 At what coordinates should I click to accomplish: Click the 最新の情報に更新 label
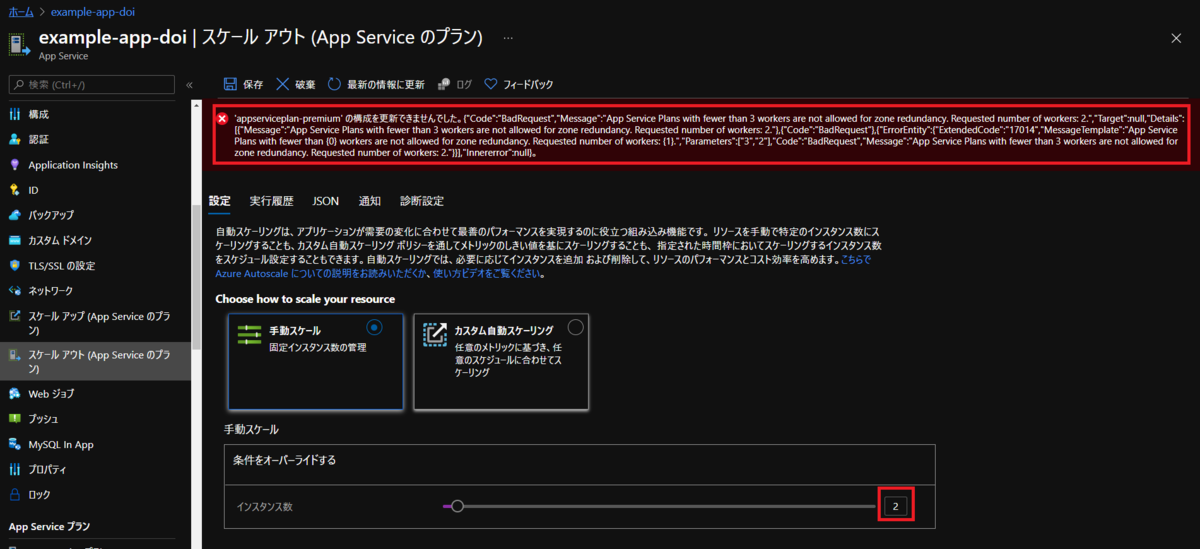click(385, 85)
